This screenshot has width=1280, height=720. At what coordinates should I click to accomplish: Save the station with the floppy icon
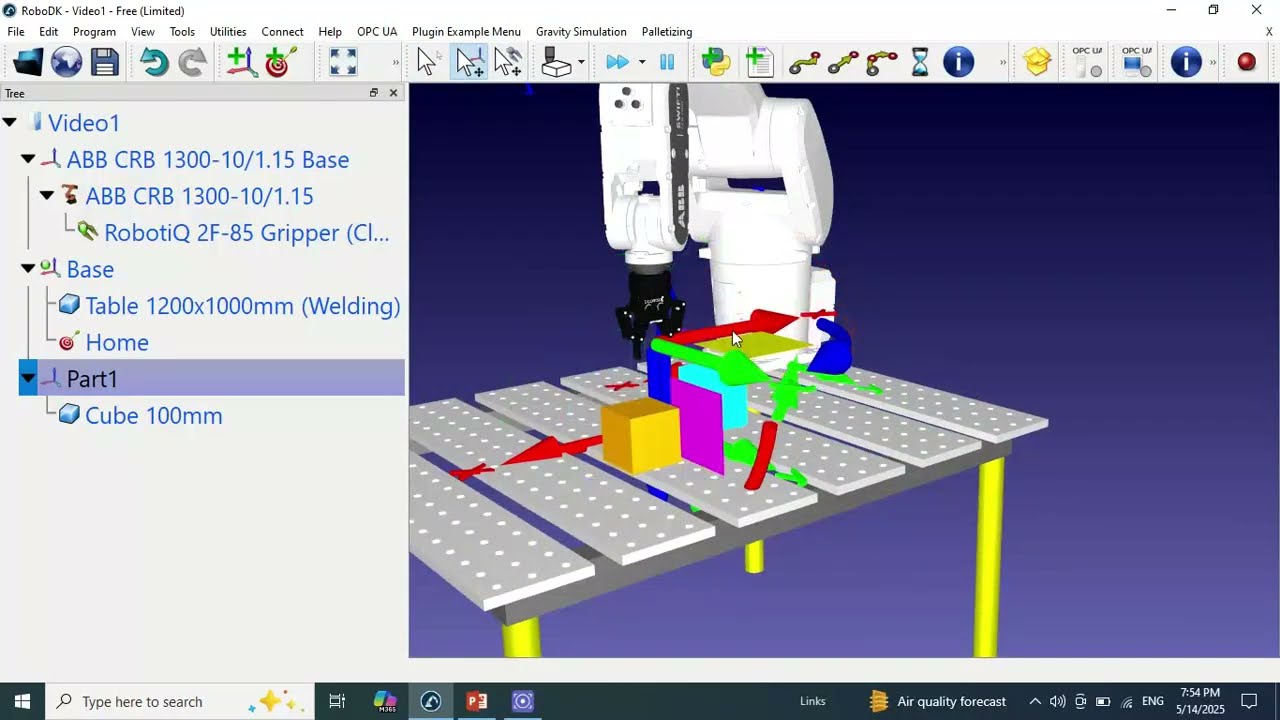(104, 62)
